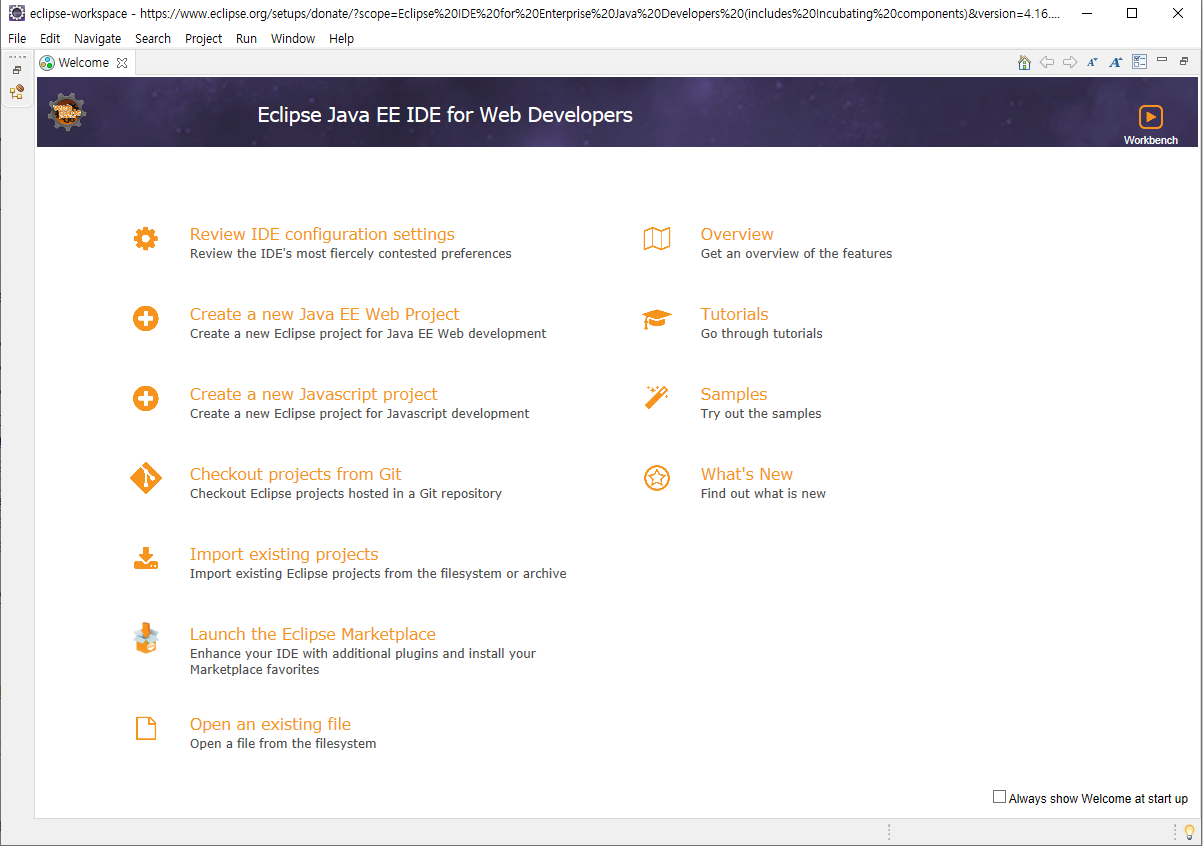The width and height of the screenshot is (1203, 846).
Task: Open the Java EE perspective hierarchy icon
Action: [17, 92]
